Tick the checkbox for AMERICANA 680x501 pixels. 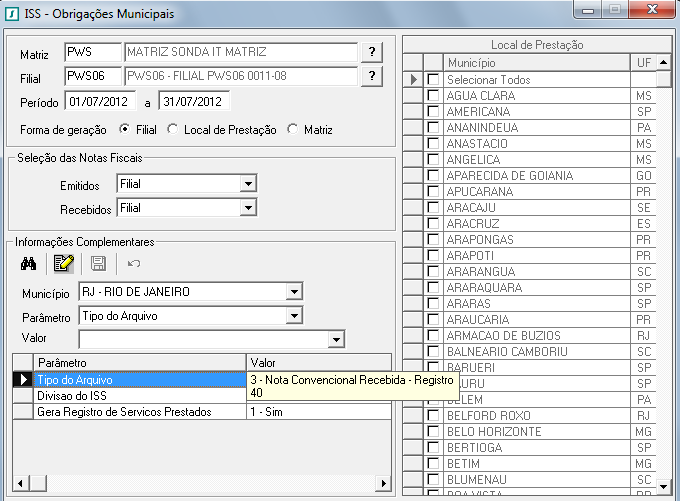(x=433, y=112)
